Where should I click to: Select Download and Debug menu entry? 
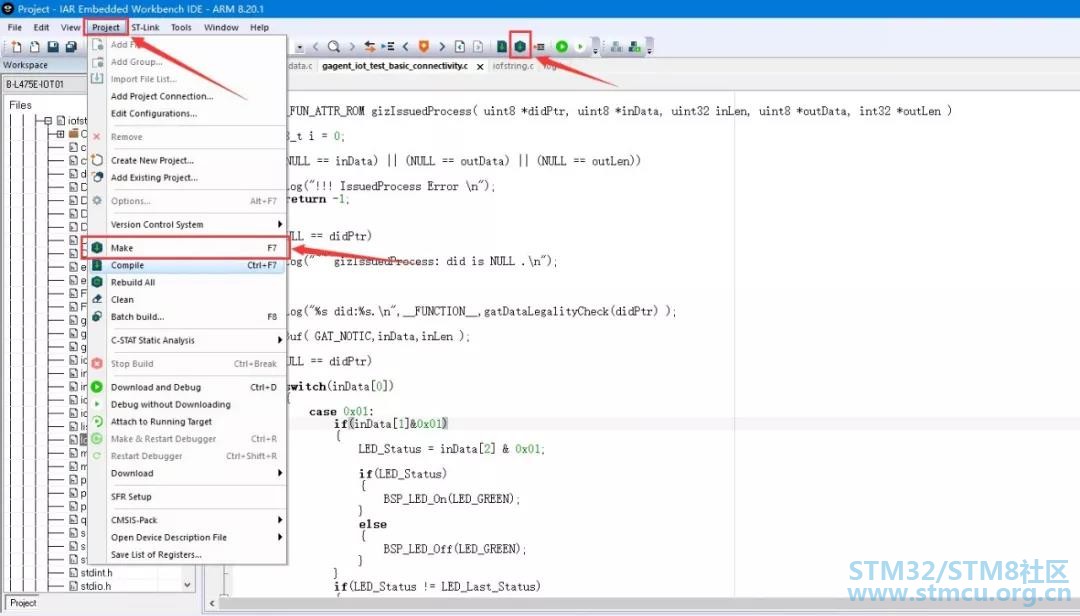point(187,387)
